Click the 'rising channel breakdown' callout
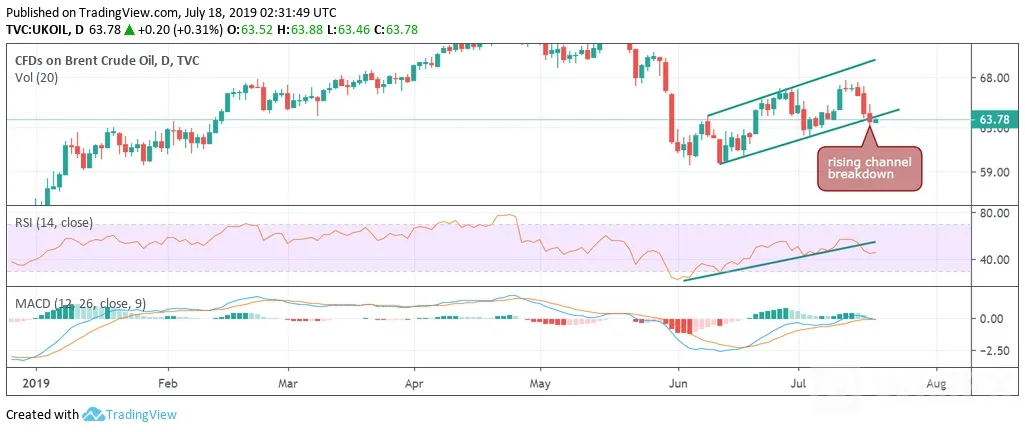1025x432 pixels. pyautogui.click(x=869, y=168)
